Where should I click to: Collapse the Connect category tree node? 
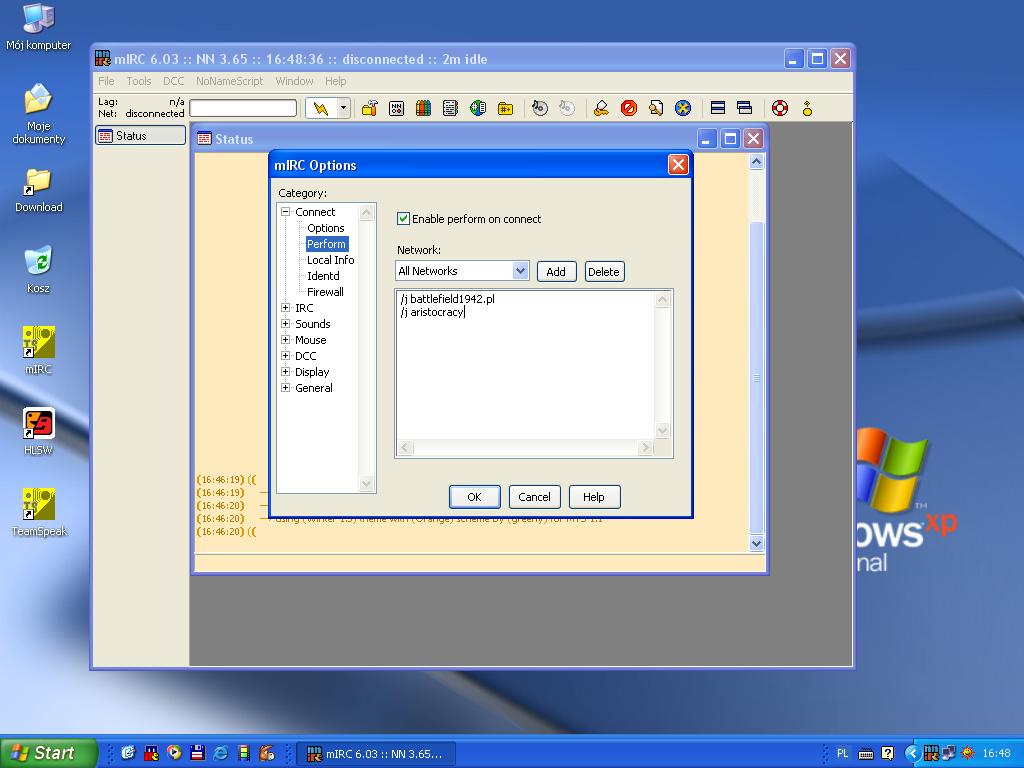pos(286,212)
